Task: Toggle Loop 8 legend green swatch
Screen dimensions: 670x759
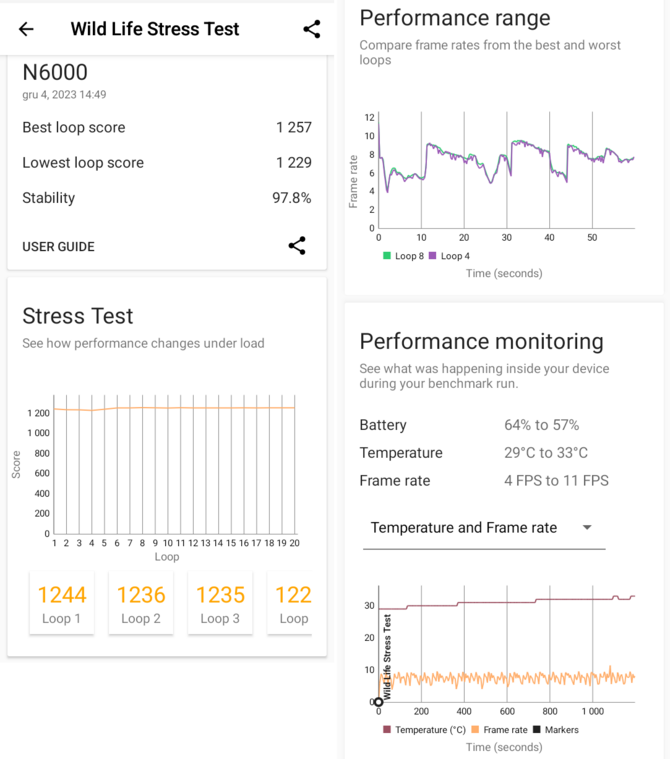Action: pos(387,256)
